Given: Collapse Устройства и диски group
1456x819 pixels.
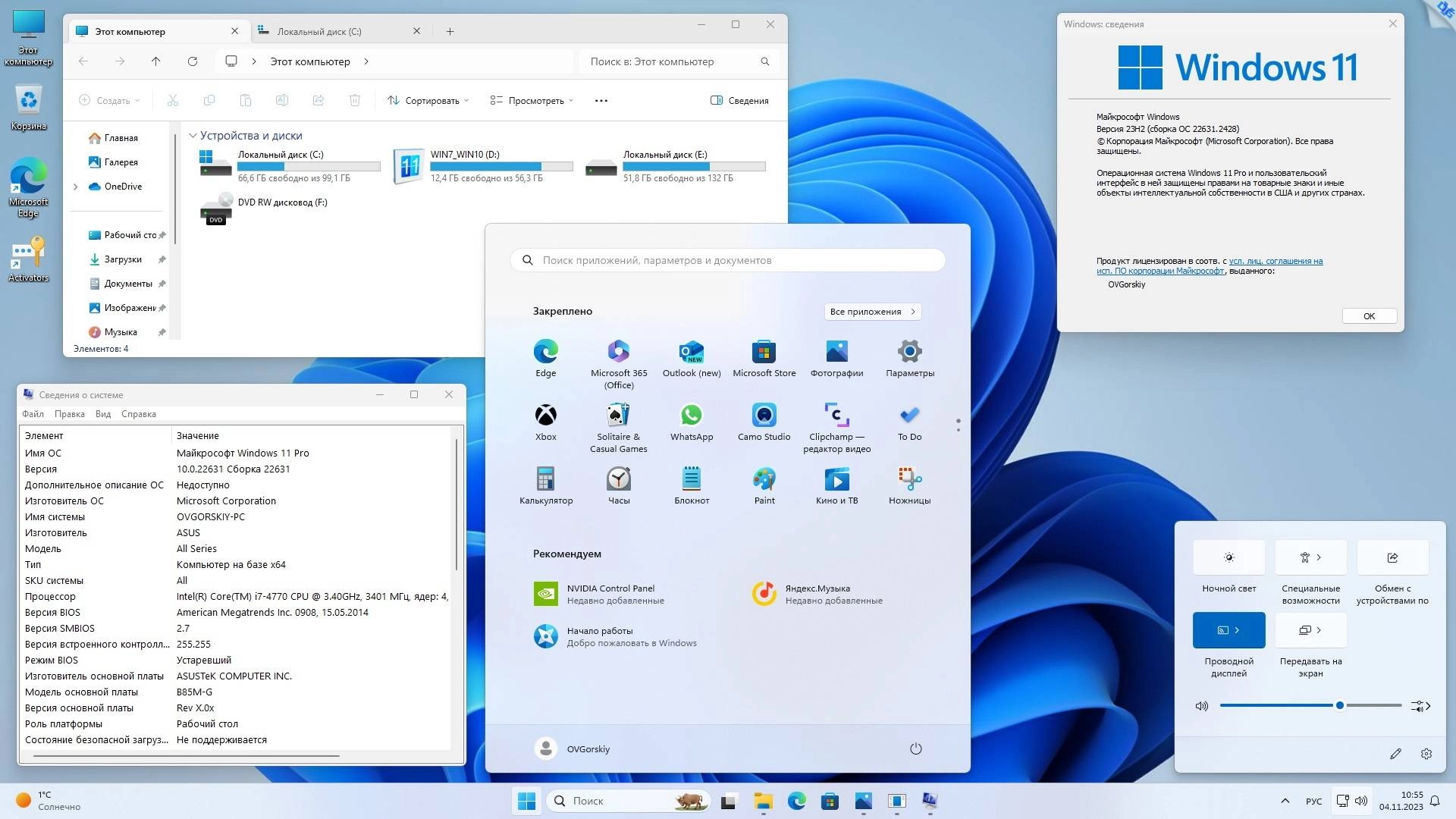Looking at the screenshot, I should [x=193, y=136].
